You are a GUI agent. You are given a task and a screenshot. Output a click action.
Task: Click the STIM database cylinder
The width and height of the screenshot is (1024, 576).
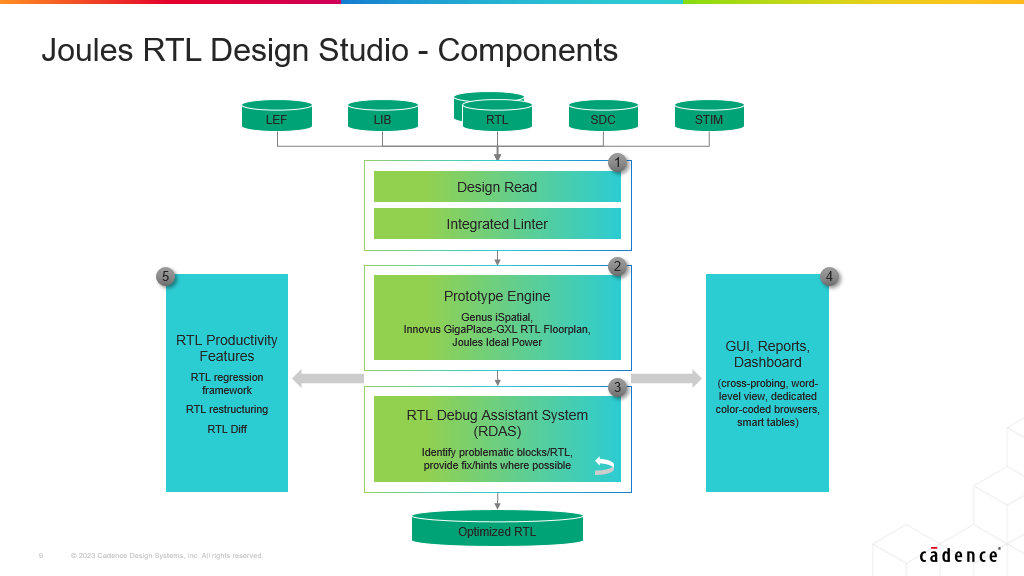[709, 116]
